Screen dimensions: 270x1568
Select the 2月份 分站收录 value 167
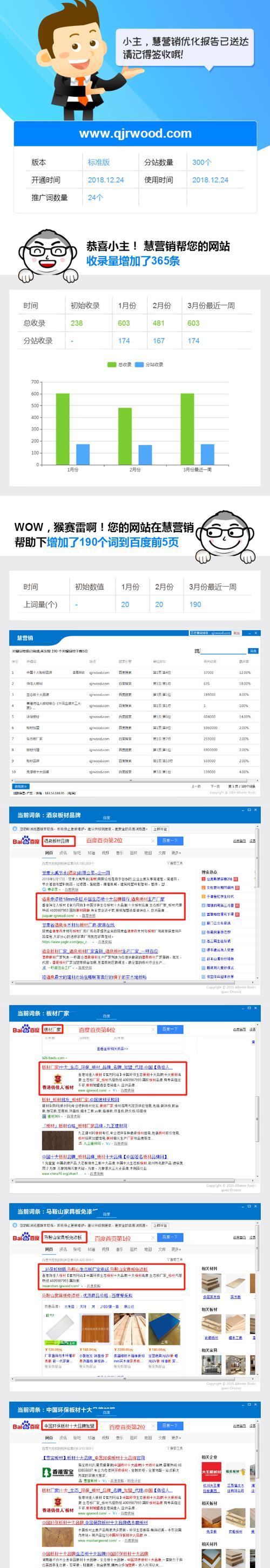(159, 341)
